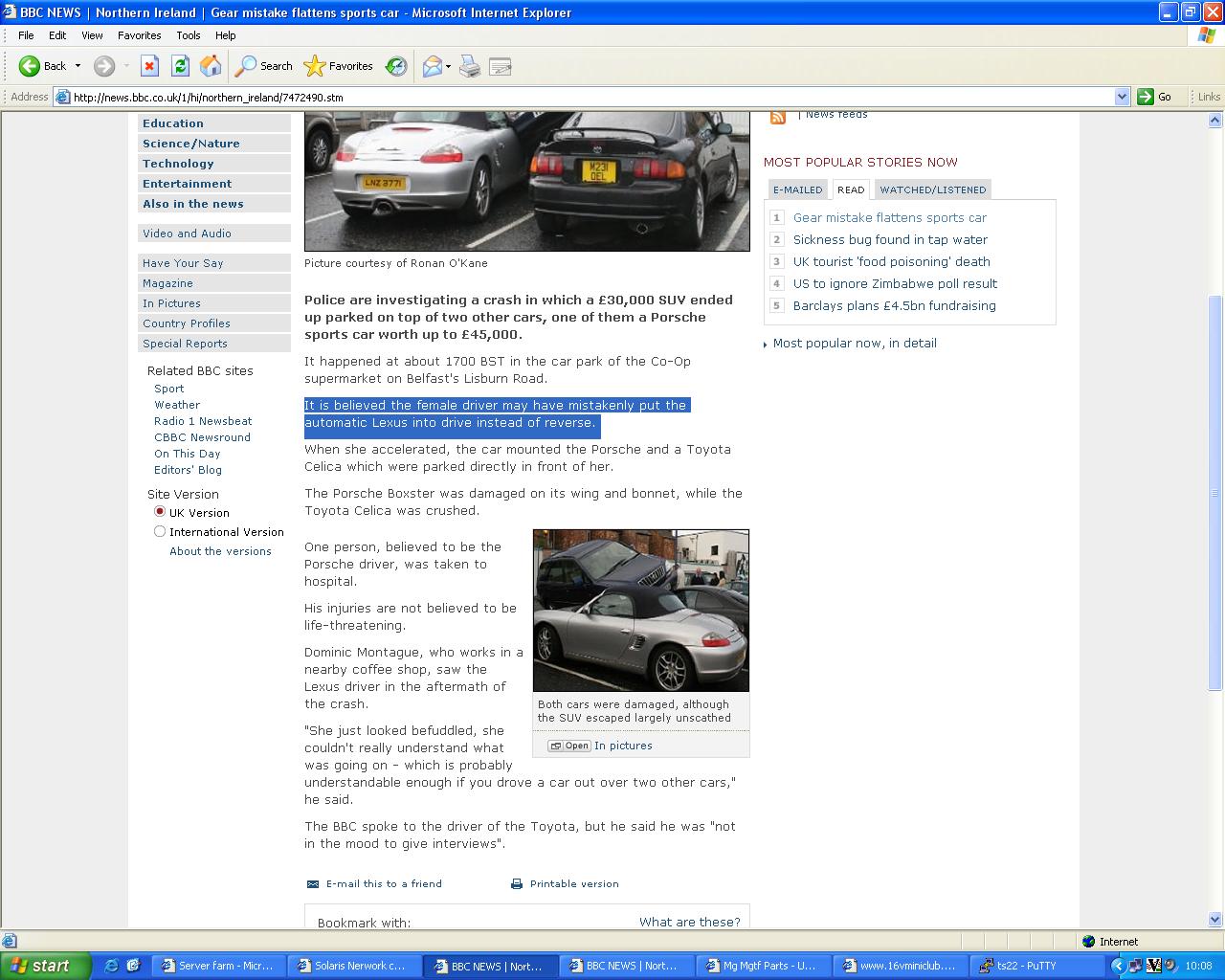
Task: Click the RSS news feeds icon
Action: (x=777, y=117)
